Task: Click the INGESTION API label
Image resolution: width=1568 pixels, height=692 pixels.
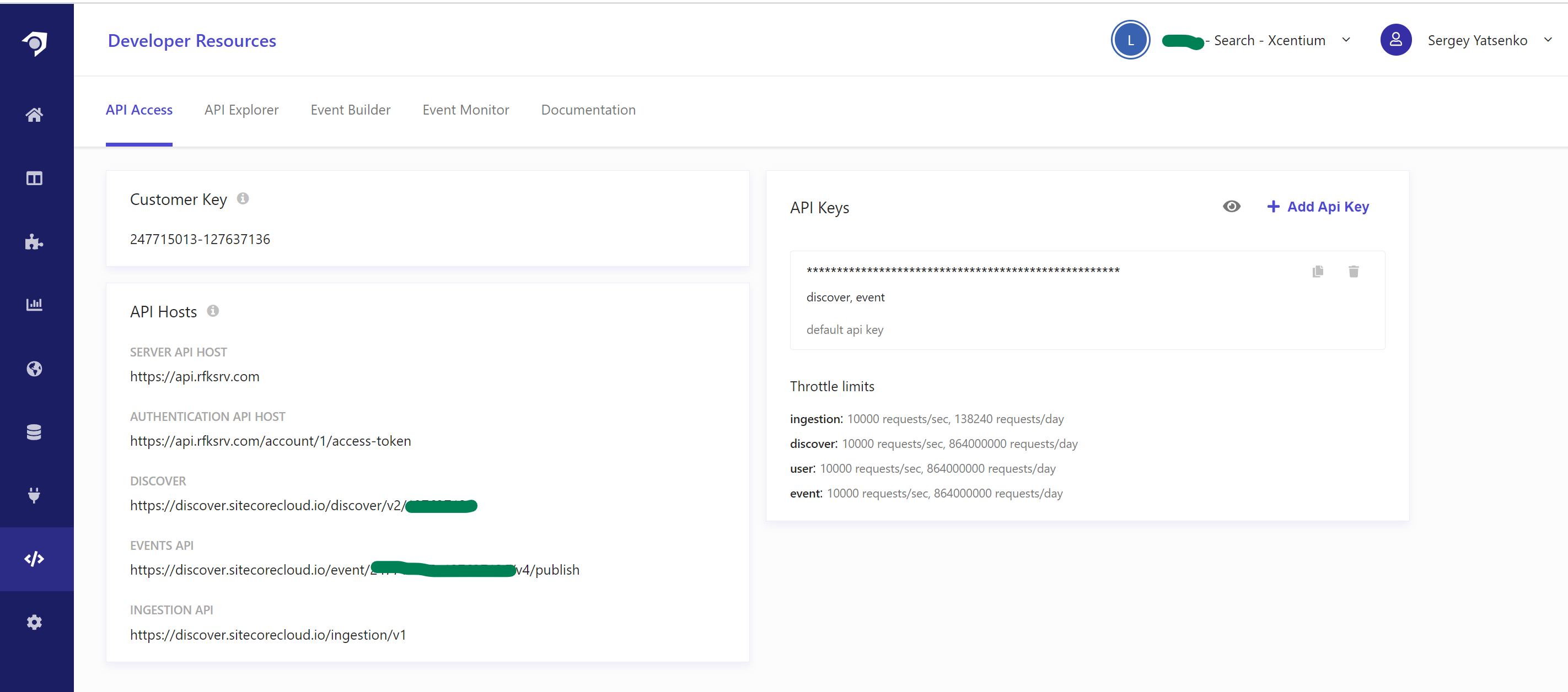Action: (171, 610)
